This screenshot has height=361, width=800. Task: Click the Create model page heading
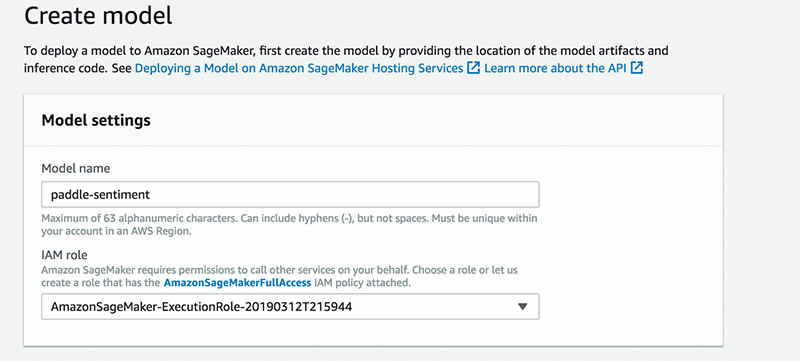(x=98, y=16)
